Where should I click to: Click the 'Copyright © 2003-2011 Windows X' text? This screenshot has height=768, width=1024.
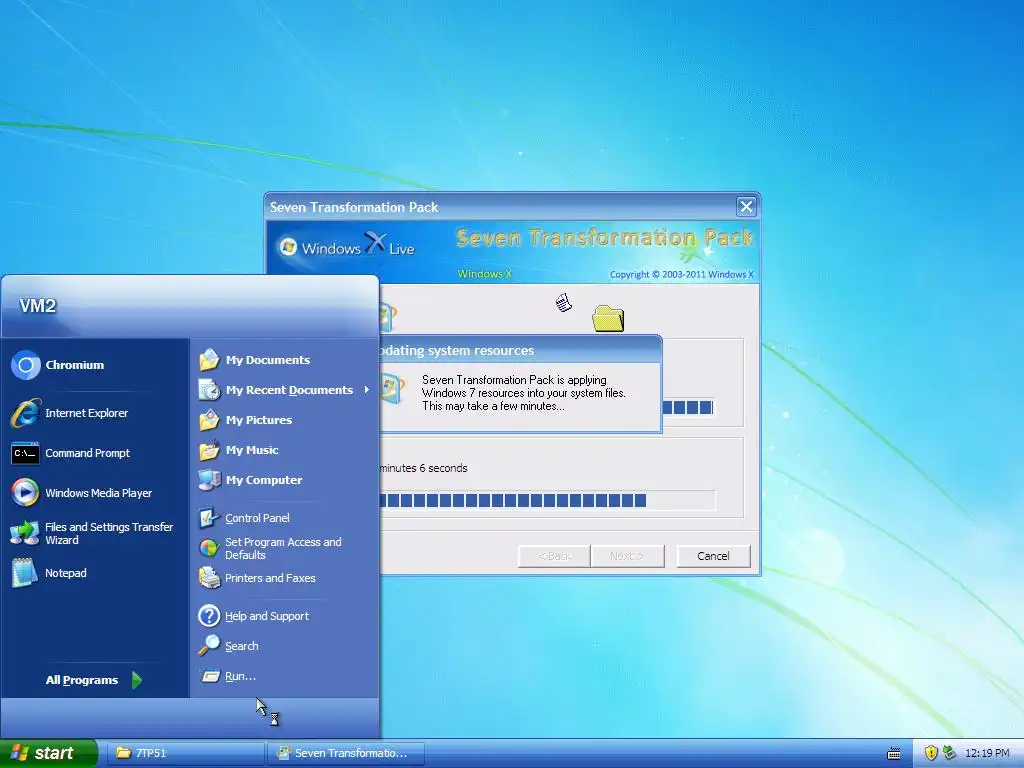[682, 274]
